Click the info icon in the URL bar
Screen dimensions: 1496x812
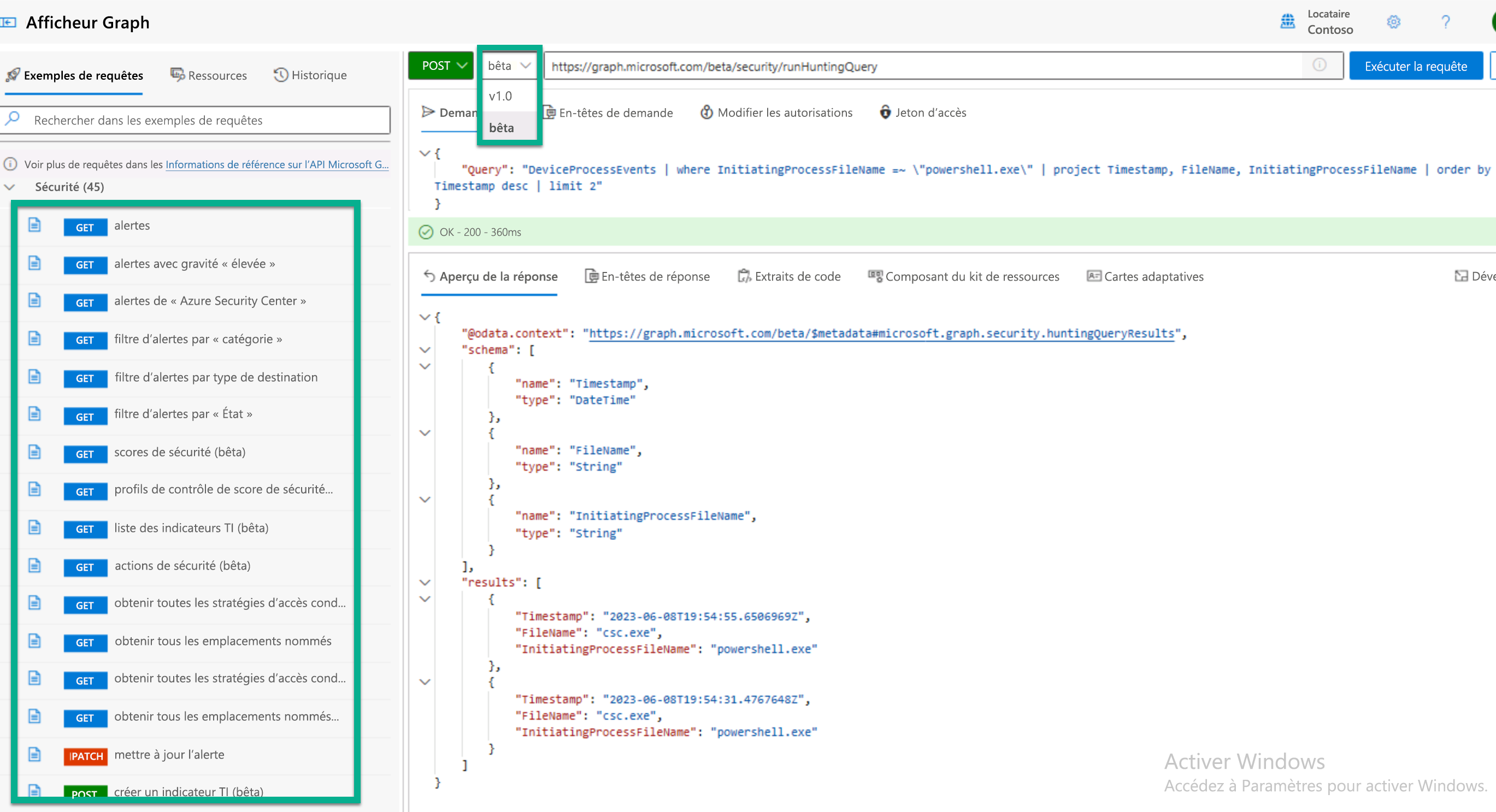pyautogui.click(x=1320, y=65)
